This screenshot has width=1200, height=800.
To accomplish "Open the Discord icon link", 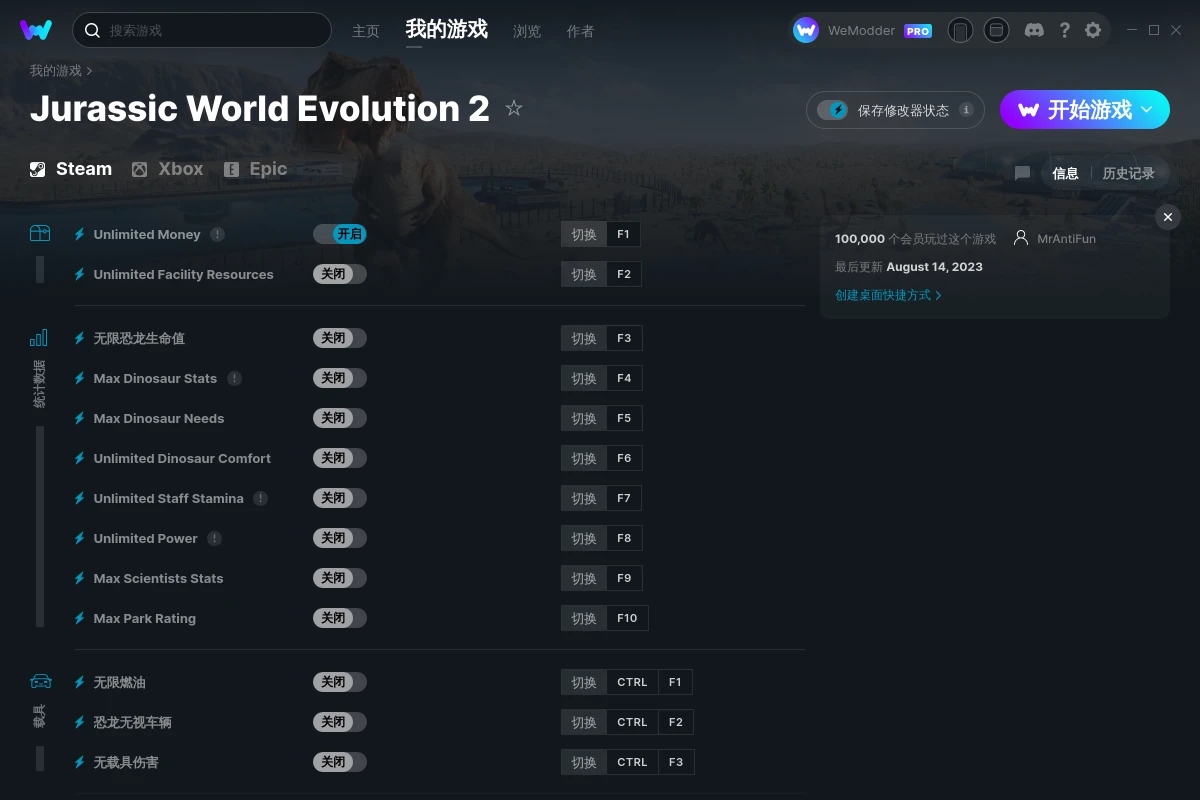I will (x=1035, y=30).
